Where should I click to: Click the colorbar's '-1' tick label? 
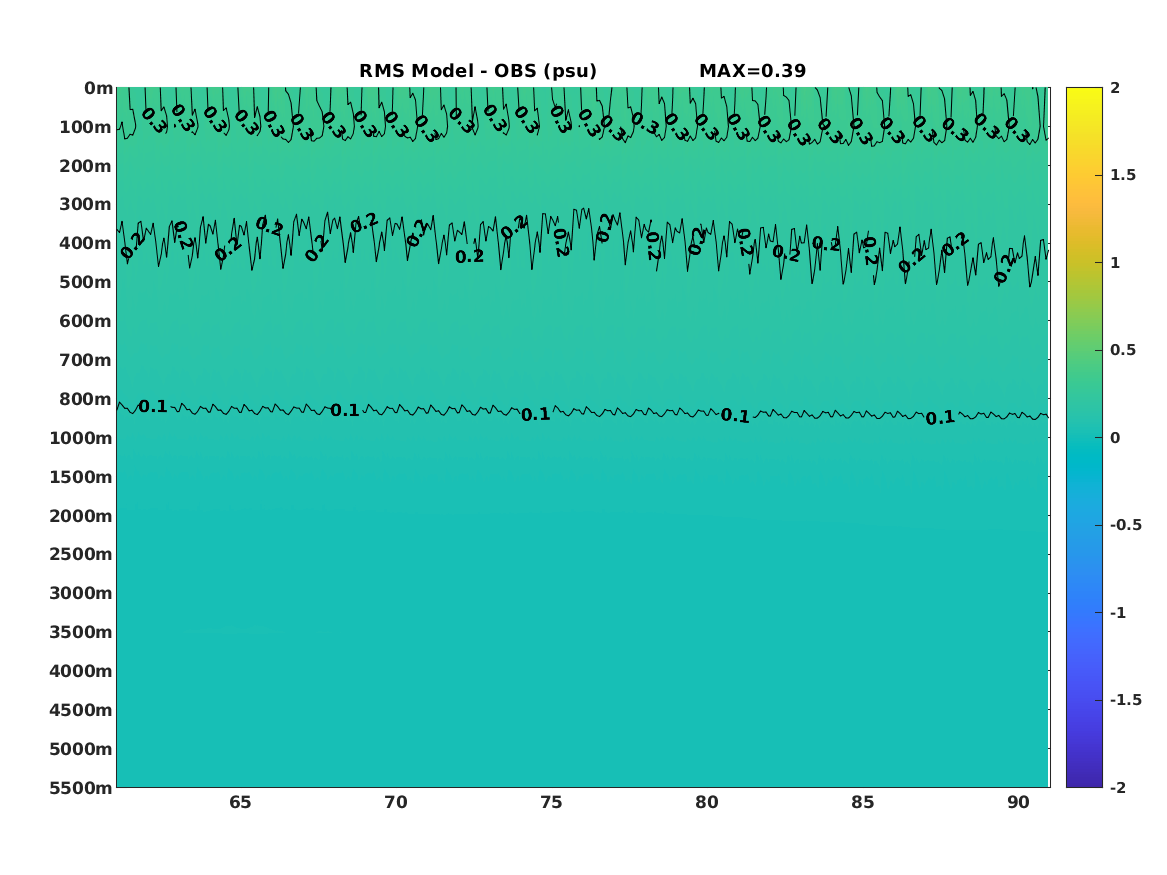[x=1118, y=612]
